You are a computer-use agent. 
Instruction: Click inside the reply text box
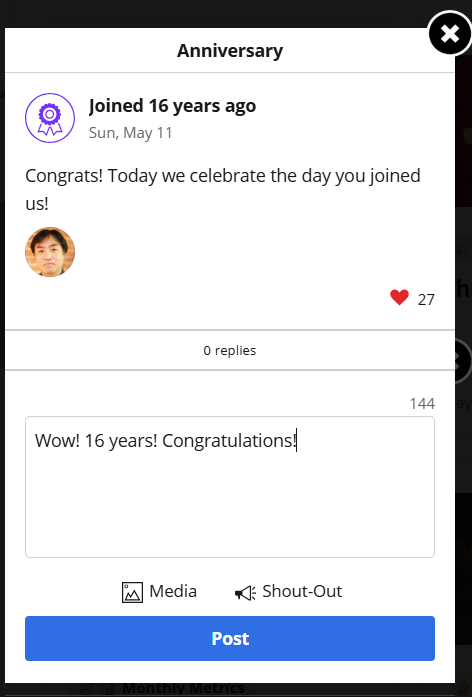coord(230,487)
